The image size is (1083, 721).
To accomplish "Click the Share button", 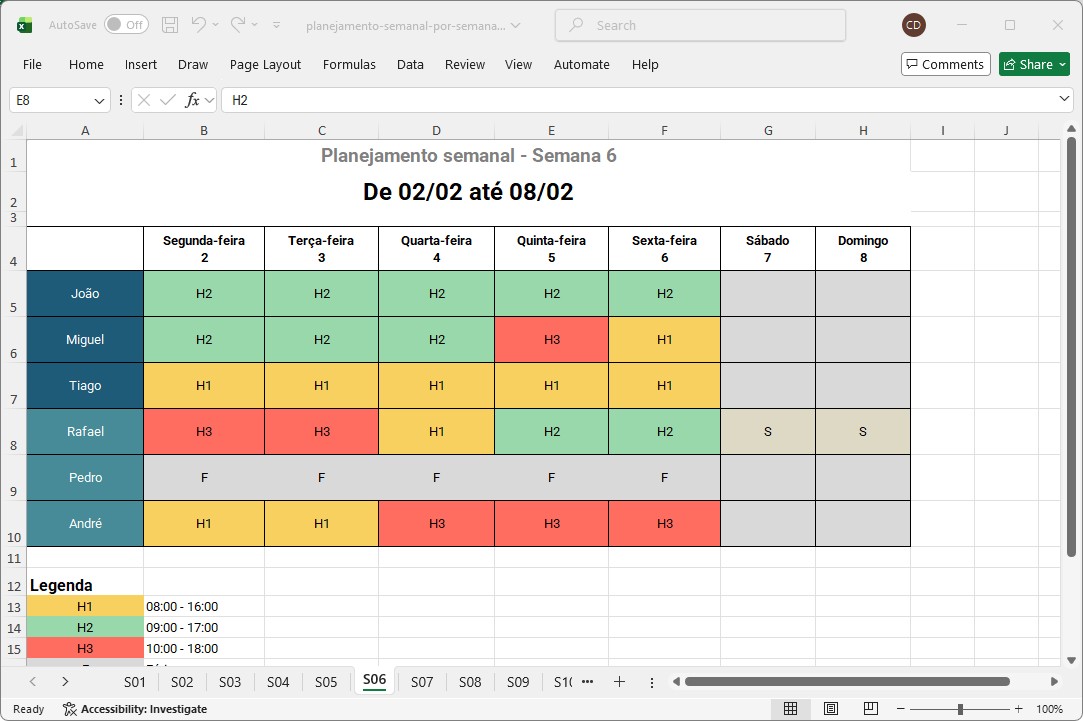I will point(1034,64).
